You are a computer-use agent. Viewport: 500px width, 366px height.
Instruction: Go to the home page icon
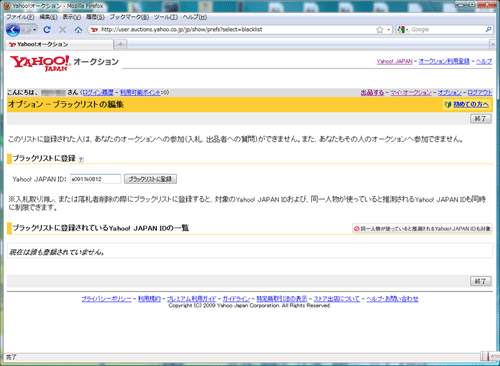point(78,30)
